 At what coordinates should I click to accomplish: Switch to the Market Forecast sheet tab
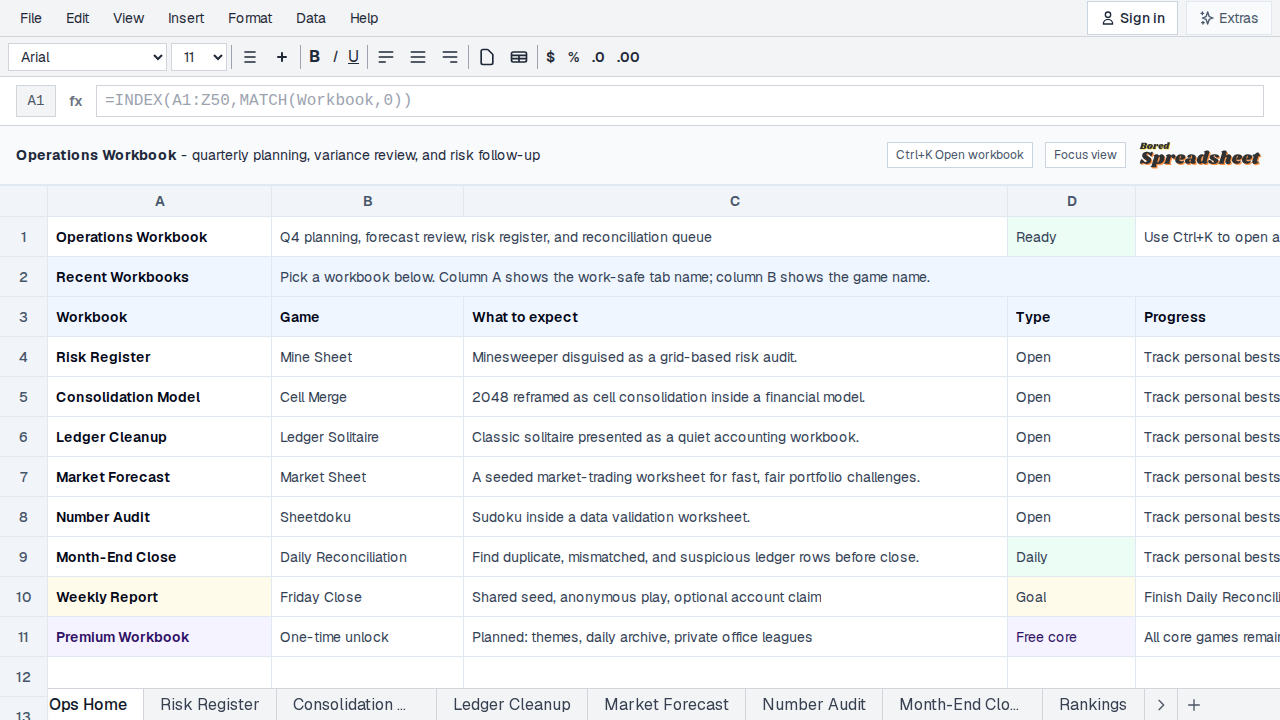(x=667, y=705)
